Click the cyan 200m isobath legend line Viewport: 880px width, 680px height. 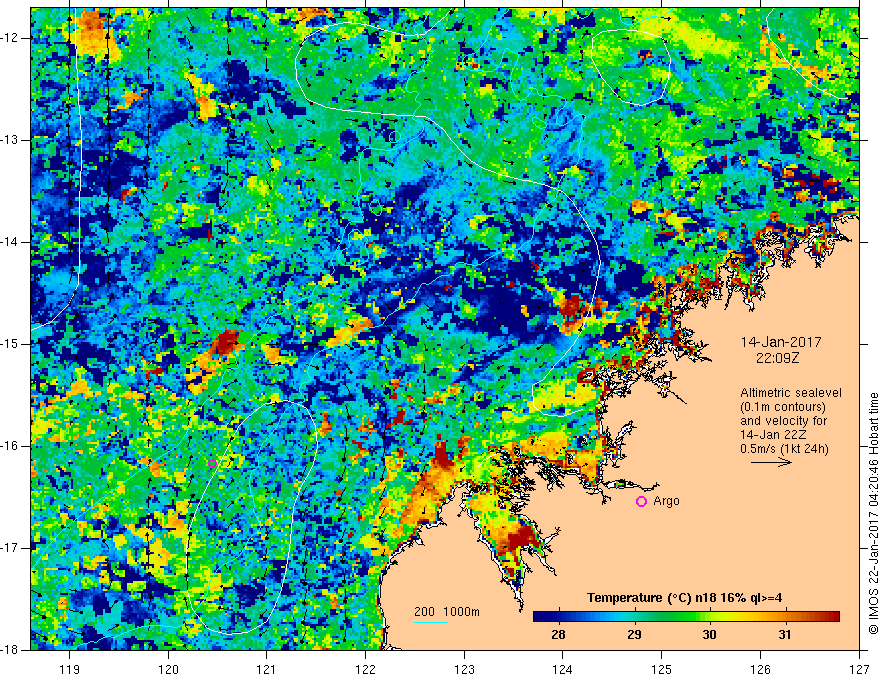coord(431,622)
